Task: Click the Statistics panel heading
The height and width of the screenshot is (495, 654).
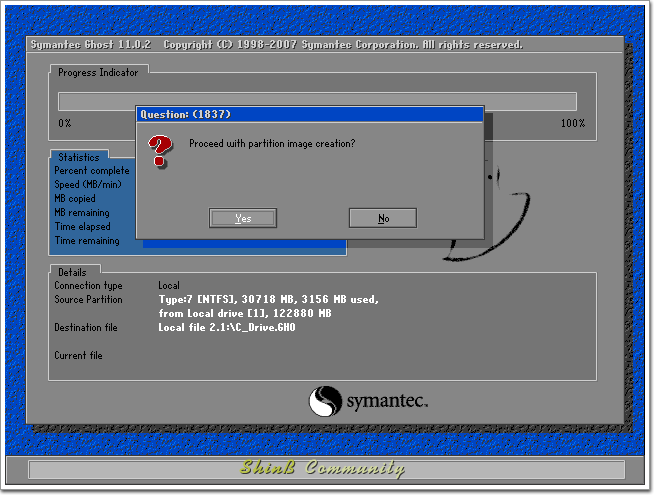Action: 79,157
